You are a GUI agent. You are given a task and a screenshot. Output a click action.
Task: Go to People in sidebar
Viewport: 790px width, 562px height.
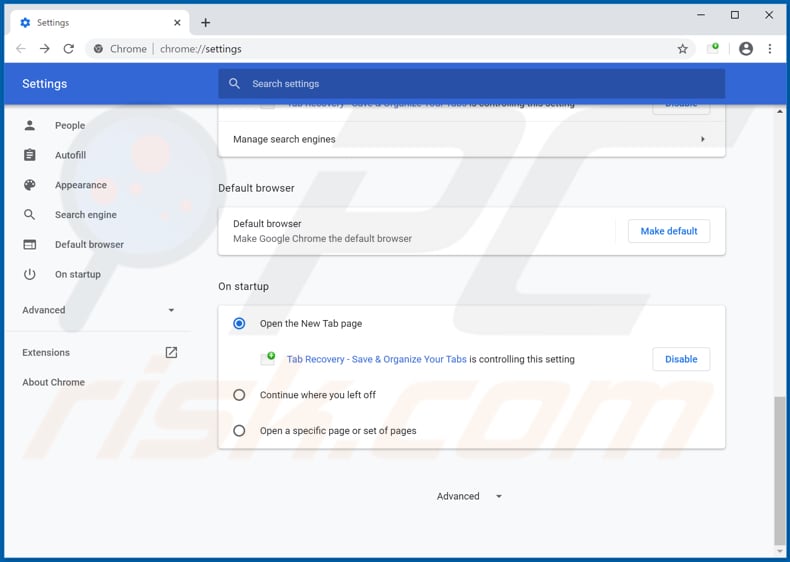[x=70, y=125]
